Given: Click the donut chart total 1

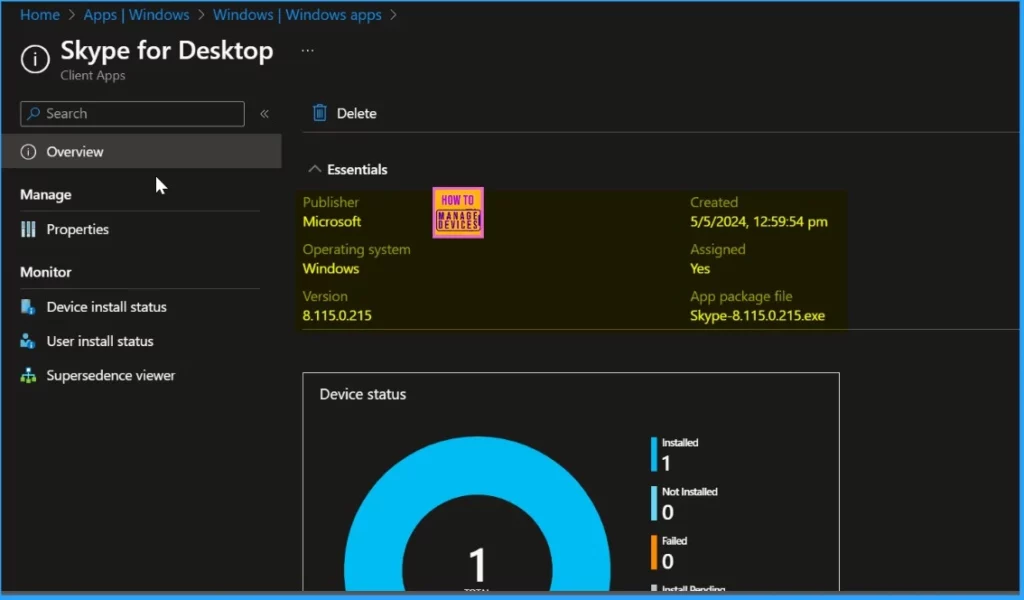Looking at the screenshot, I should click(x=477, y=565).
